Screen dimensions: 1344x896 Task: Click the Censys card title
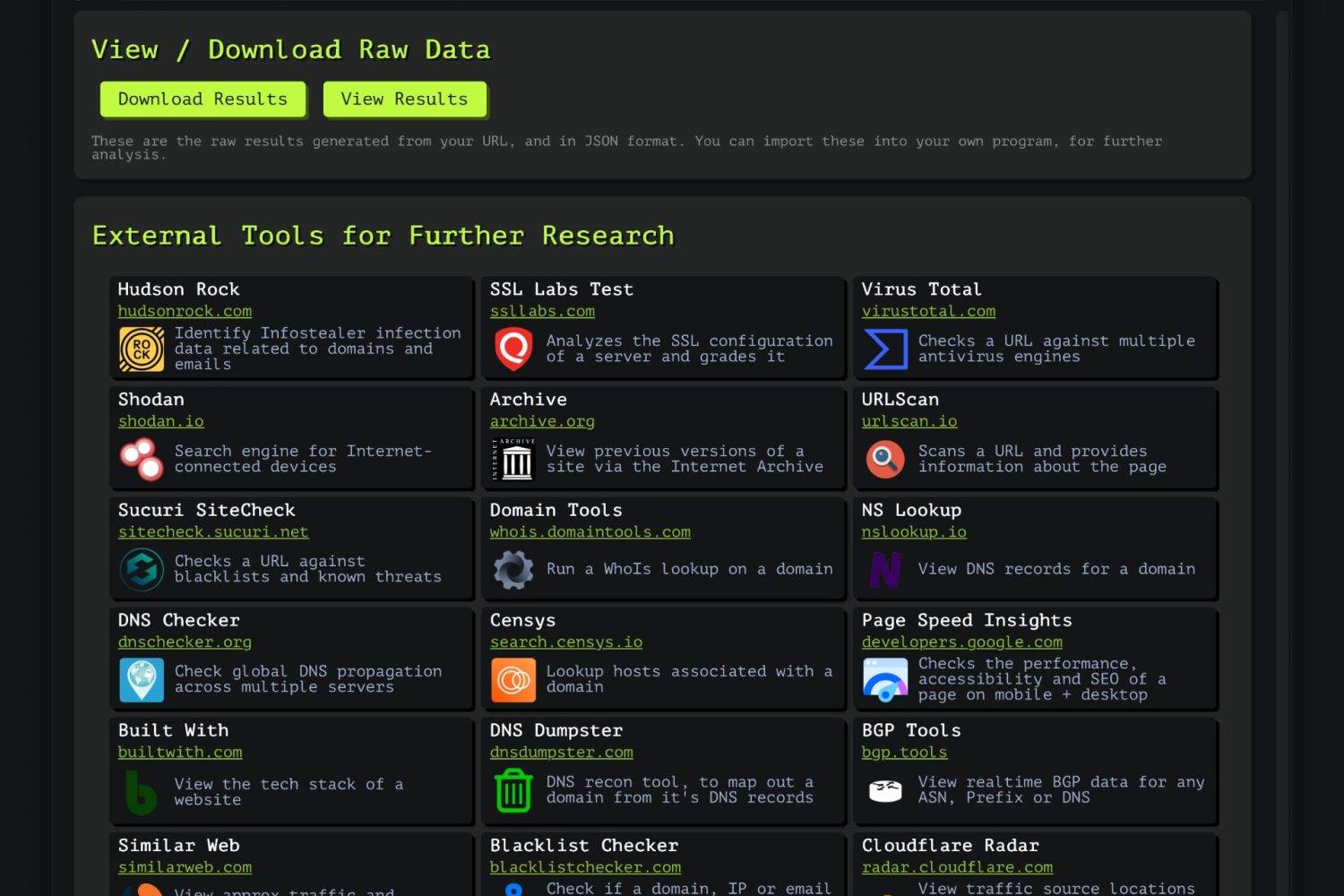point(522,620)
